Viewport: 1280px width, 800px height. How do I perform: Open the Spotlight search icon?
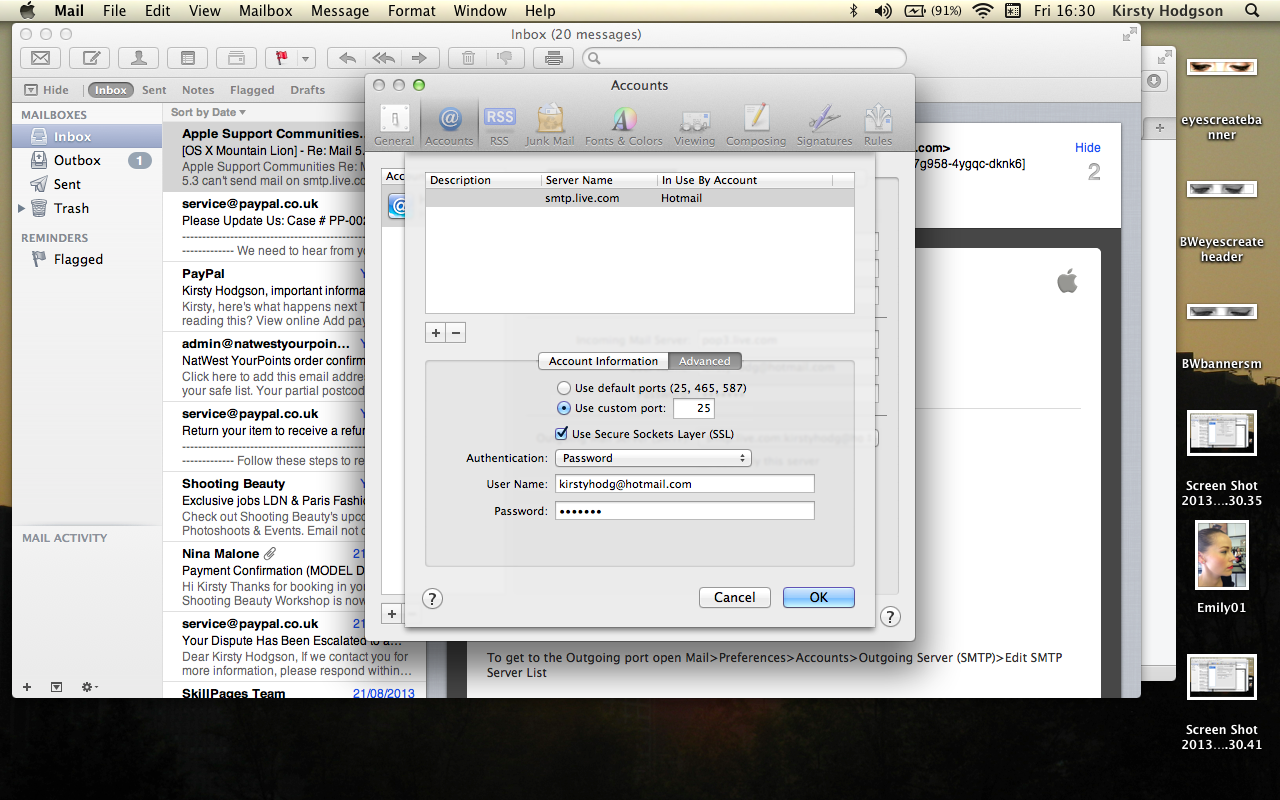(x=1252, y=11)
